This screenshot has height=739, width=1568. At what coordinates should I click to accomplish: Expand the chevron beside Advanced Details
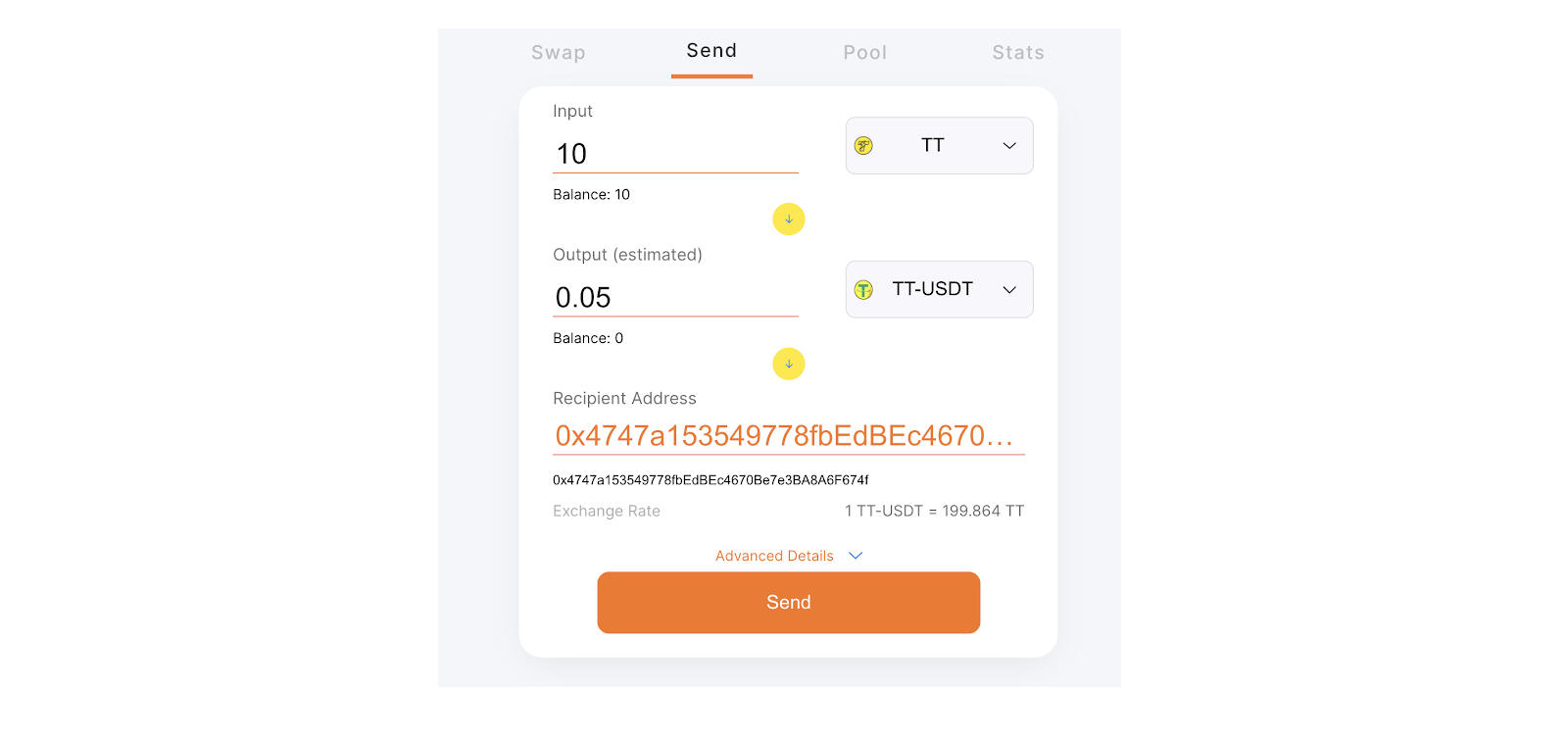[856, 556]
